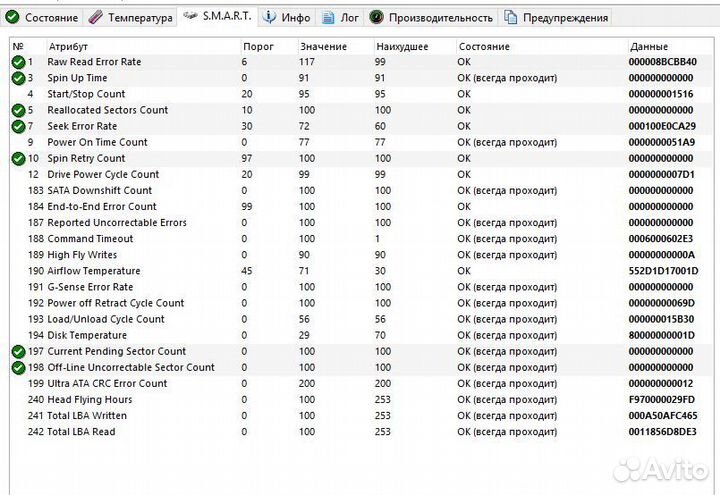Screen dimensions: 720x495
Task: Click the green check icon beside Off-Line Uncorrectable Sector Count
Action: (x=18, y=367)
